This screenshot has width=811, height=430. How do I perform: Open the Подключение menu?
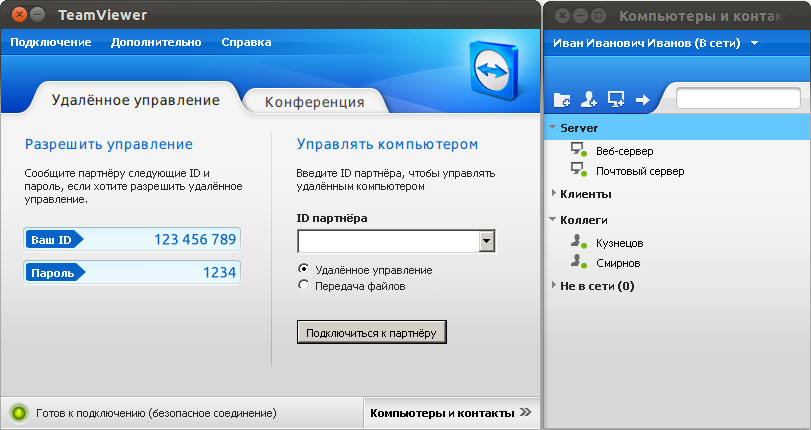point(51,42)
